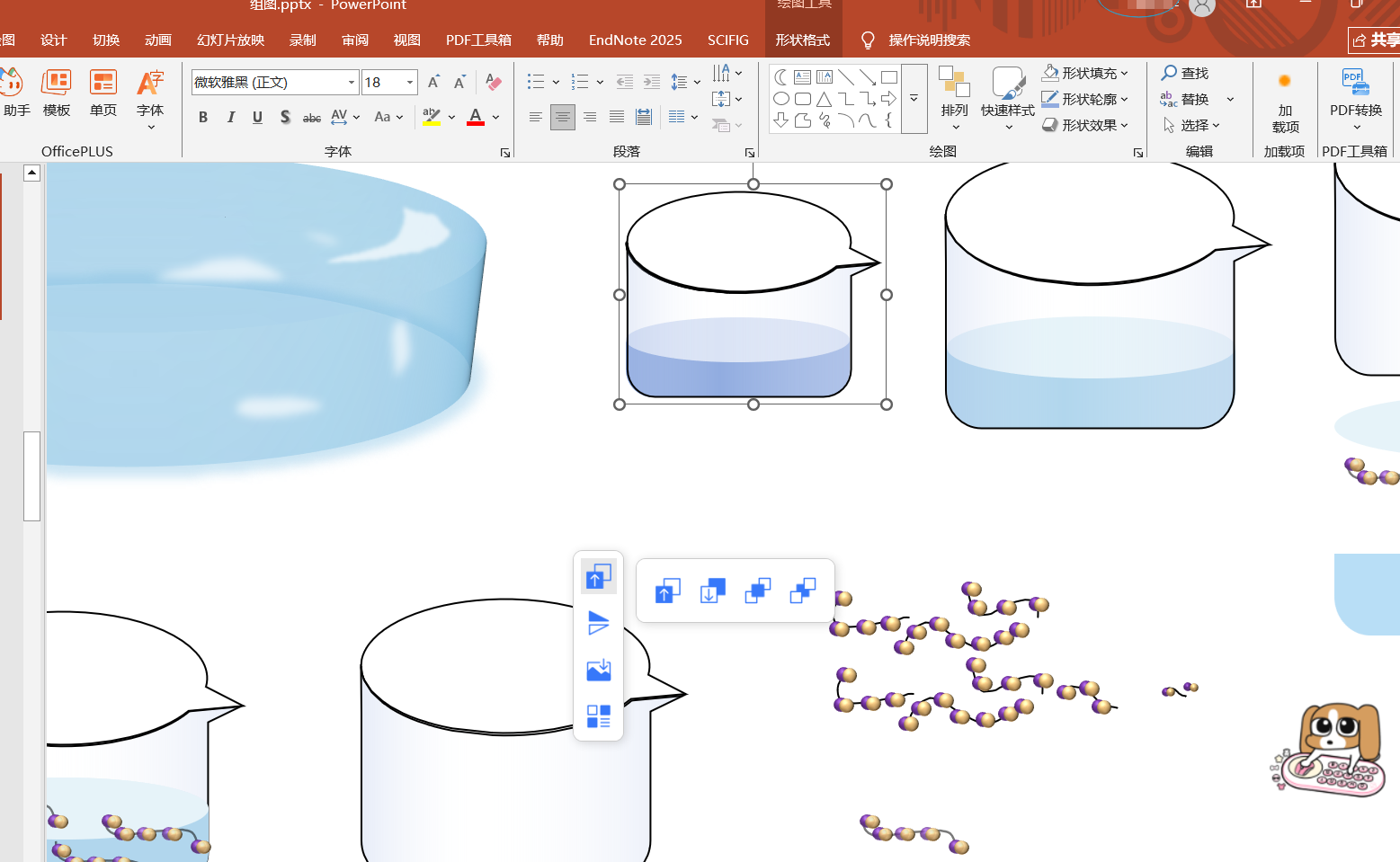
Task: Click bring to front in floating toolbar
Action: (667, 591)
